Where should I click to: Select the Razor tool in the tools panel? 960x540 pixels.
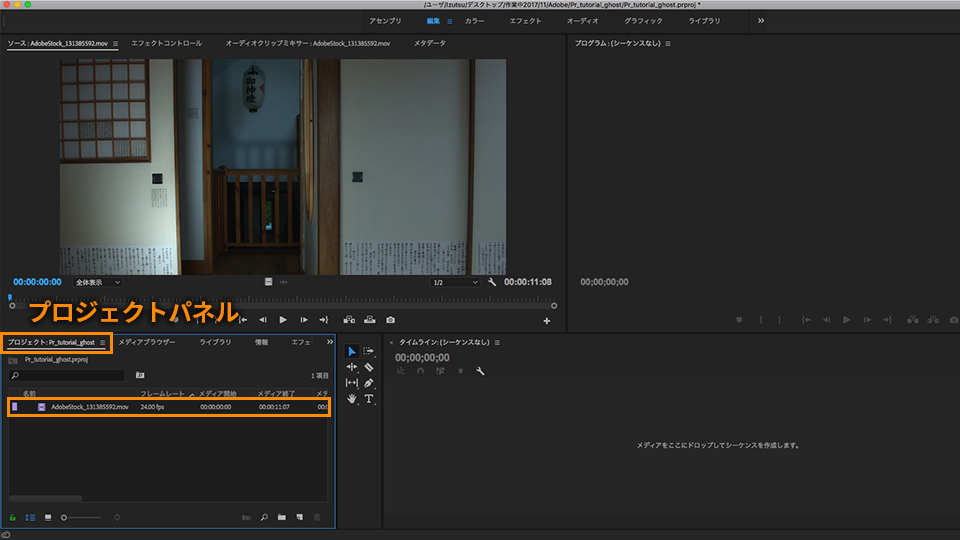pyautogui.click(x=368, y=367)
